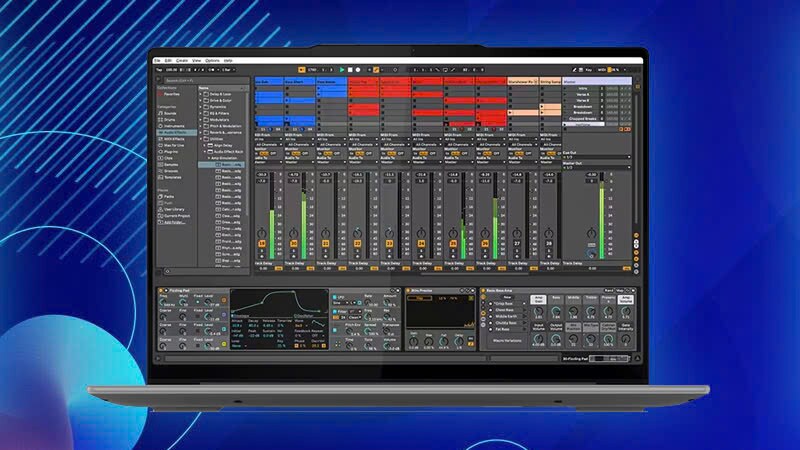The width and height of the screenshot is (800, 450).
Task: Collapse the browser with the triangle toggle
Action: (158, 80)
